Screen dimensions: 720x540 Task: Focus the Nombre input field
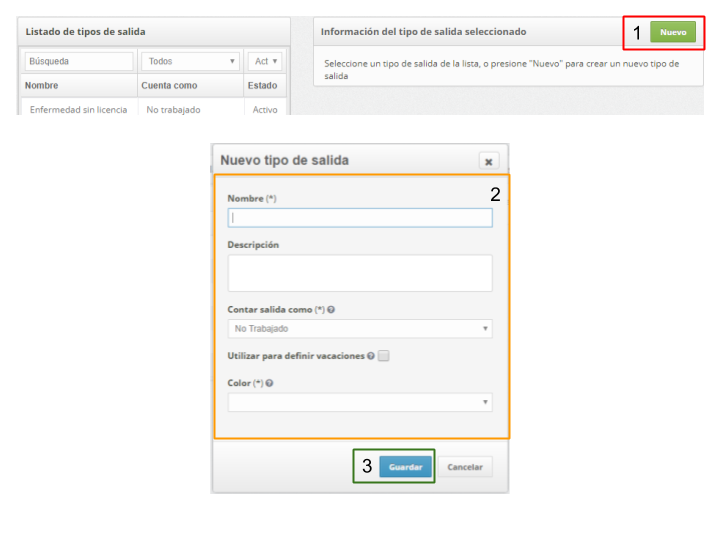tap(360, 218)
